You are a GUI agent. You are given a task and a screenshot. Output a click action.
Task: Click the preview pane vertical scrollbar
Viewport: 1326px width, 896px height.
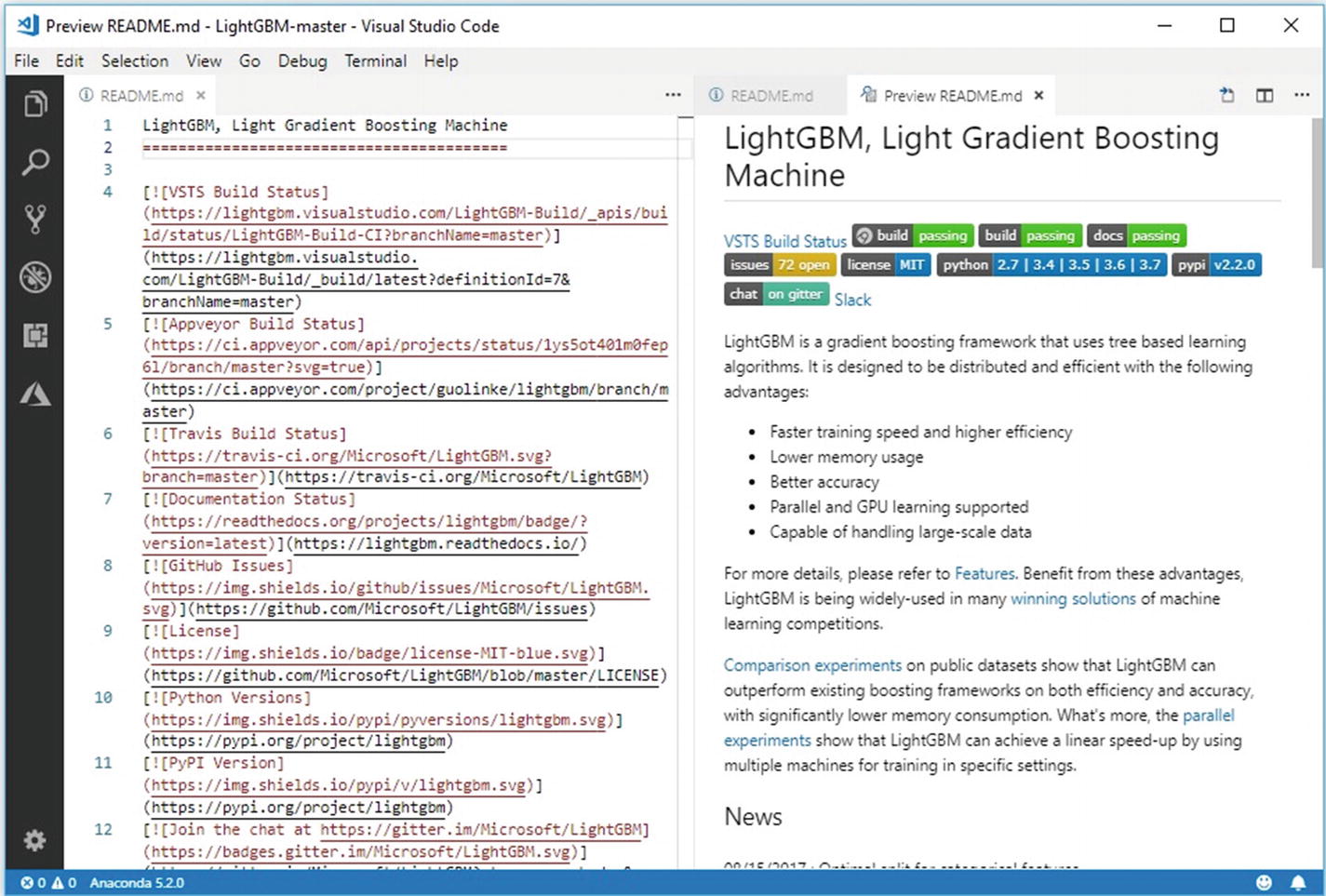(1318, 186)
